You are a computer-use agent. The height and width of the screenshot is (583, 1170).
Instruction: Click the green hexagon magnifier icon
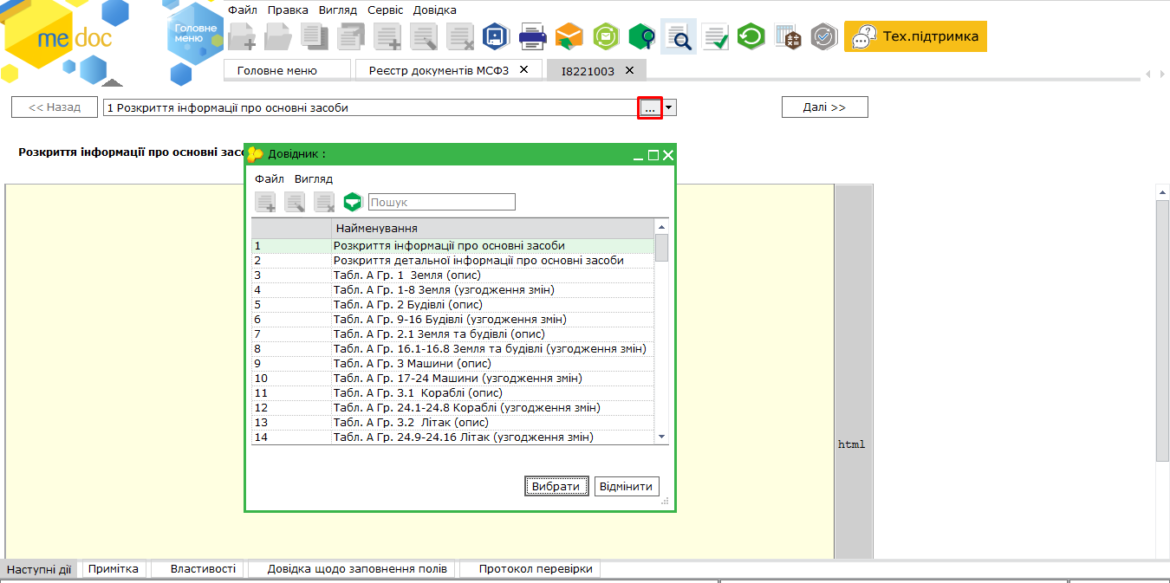click(642, 37)
